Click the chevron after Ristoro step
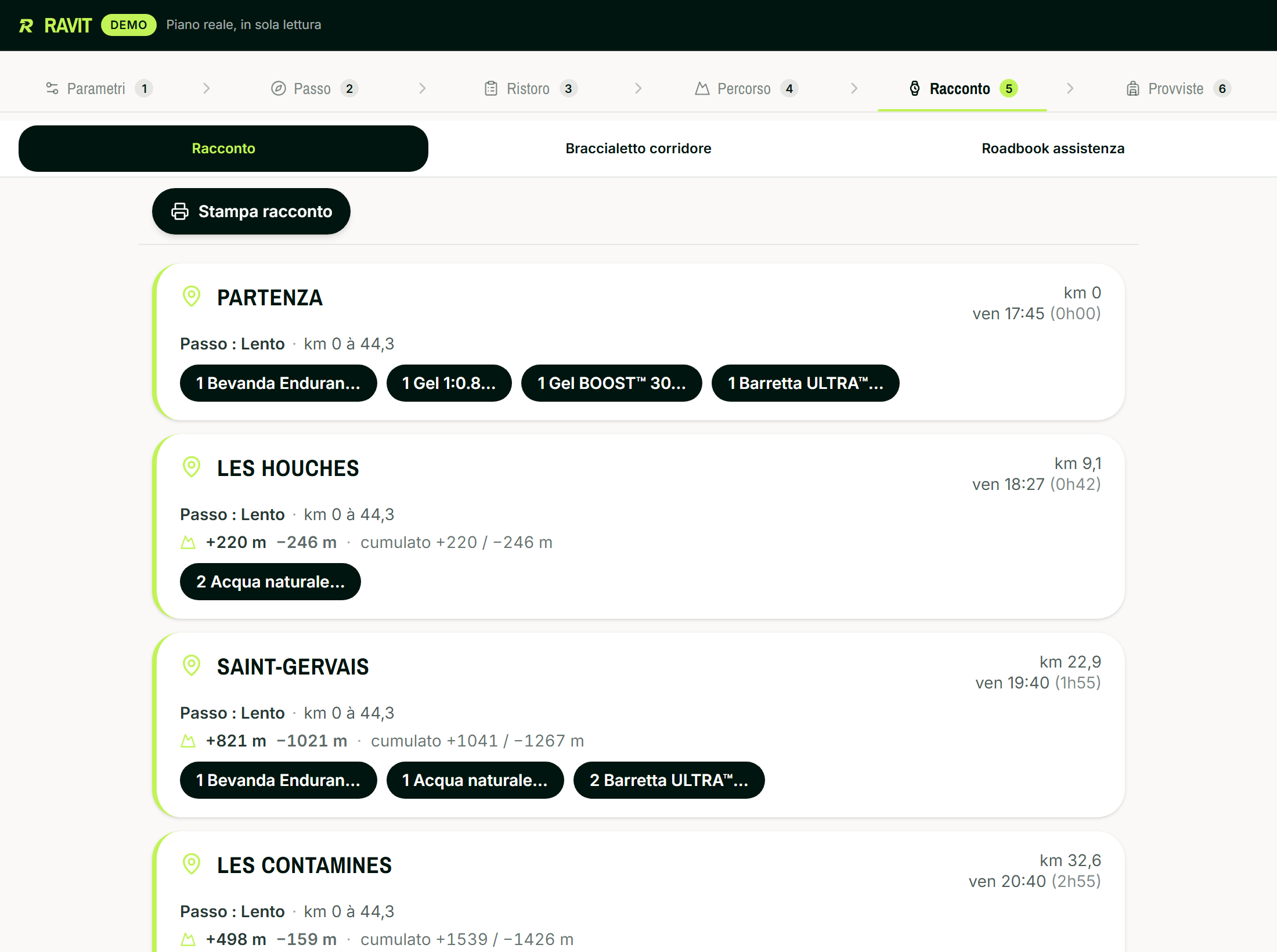This screenshot has height=952, width=1277. click(638, 88)
